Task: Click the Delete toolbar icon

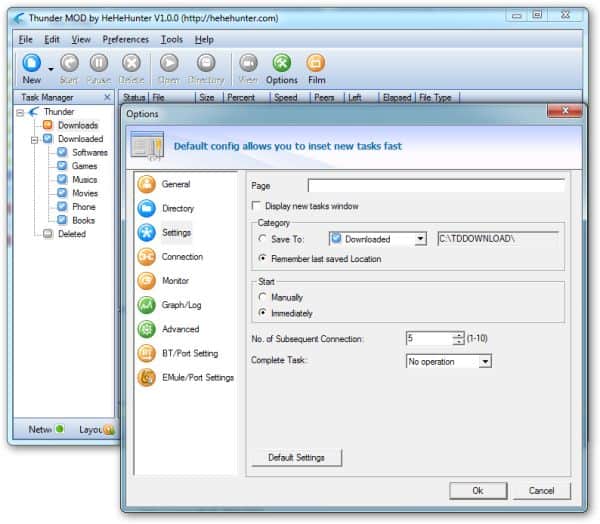Action: click(131, 63)
